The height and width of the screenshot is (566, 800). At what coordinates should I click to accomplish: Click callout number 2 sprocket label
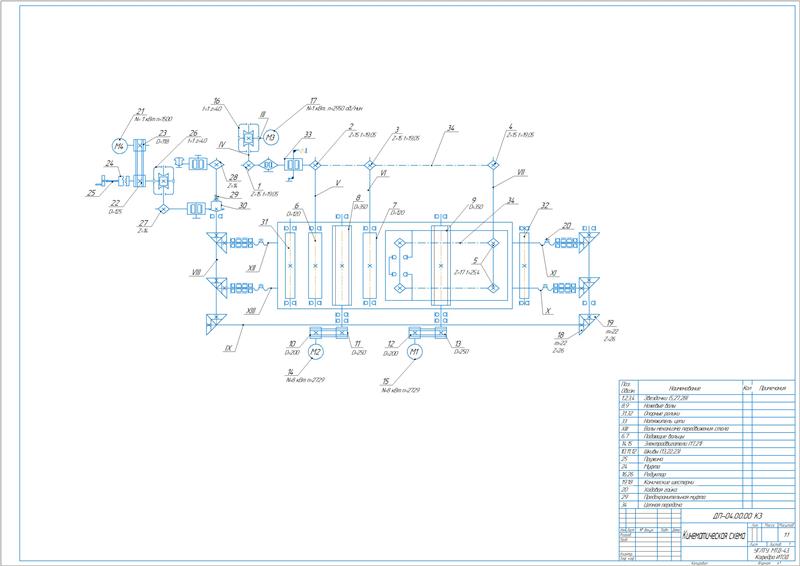coord(351,126)
